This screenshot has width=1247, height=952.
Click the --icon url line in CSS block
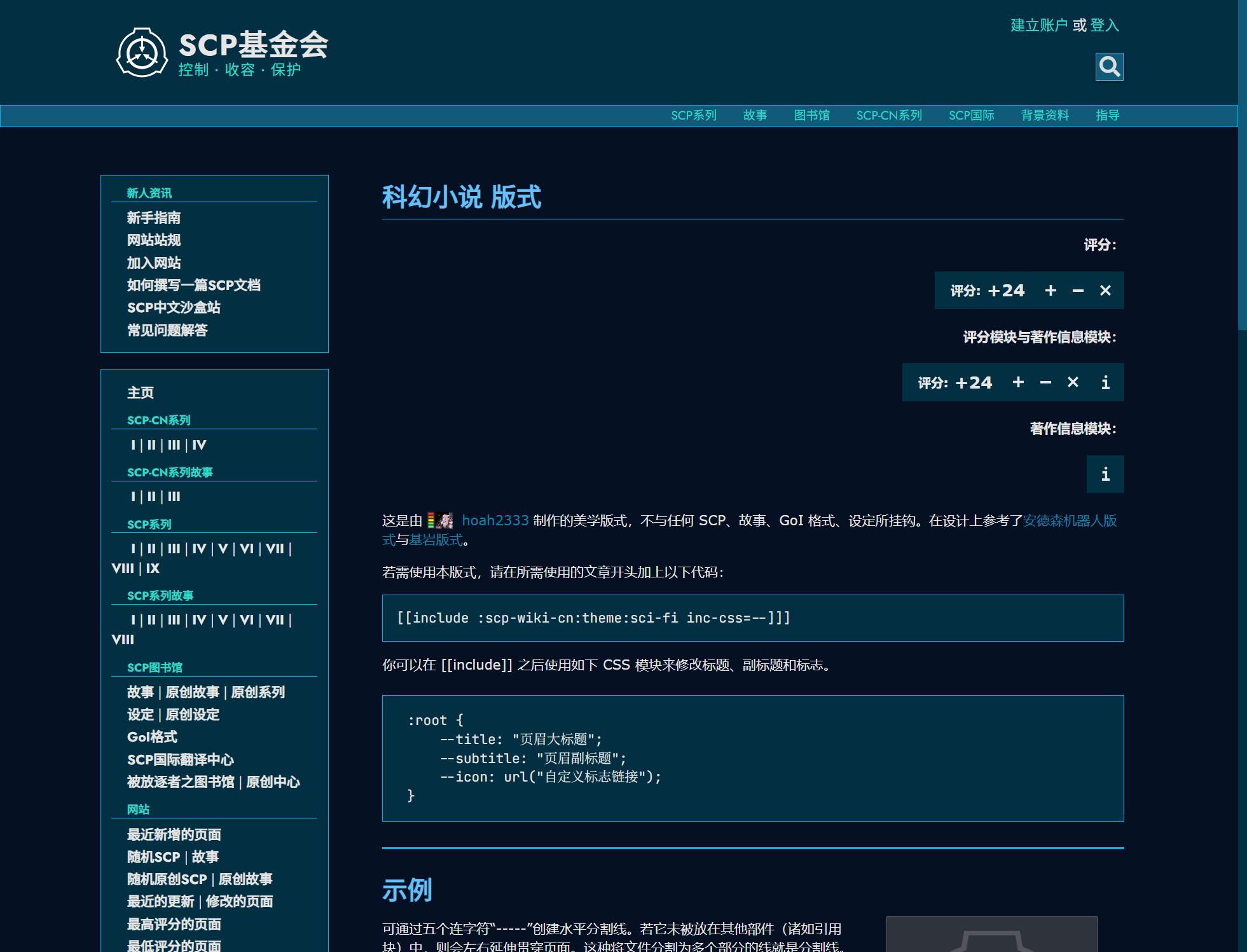551,777
